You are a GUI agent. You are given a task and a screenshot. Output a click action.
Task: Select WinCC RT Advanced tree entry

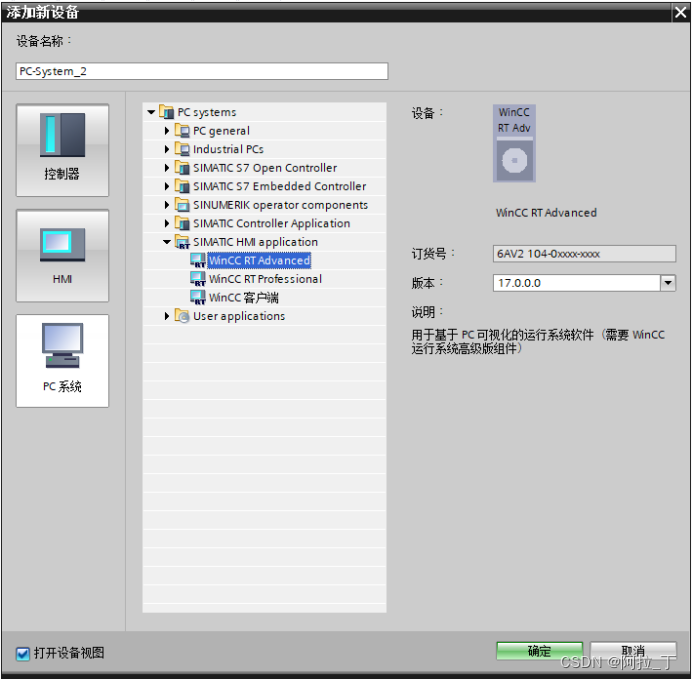(259, 260)
